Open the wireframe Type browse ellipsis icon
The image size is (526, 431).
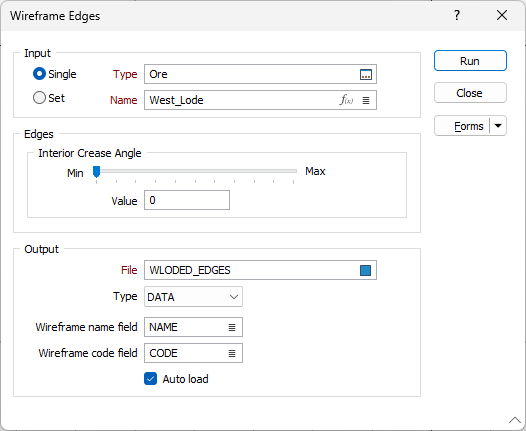pyautogui.click(x=365, y=74)
